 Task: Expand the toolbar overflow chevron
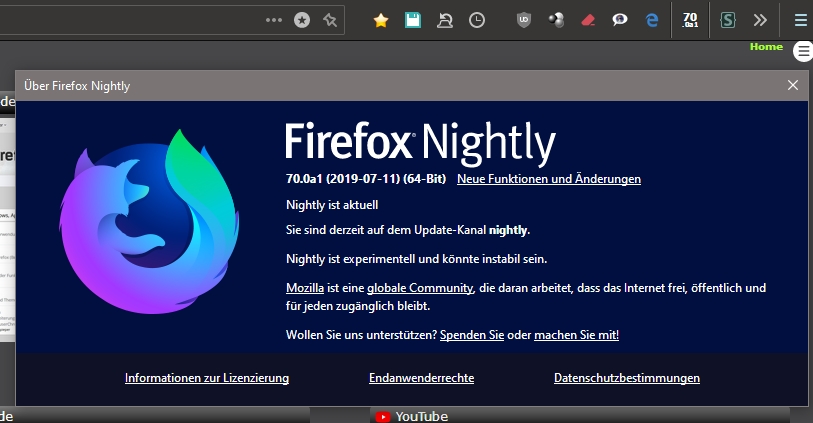pos(760,20)
